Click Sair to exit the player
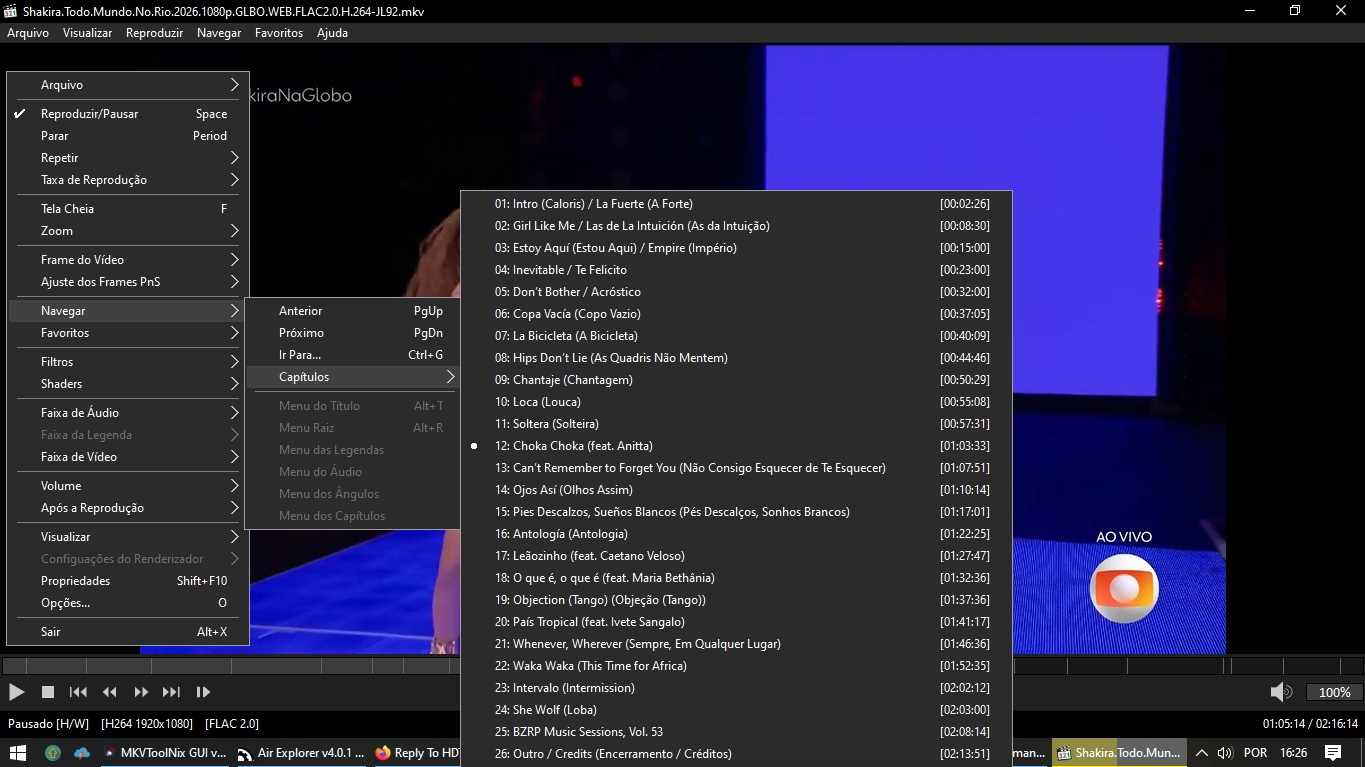1365x767 pixels. point(128,632)
